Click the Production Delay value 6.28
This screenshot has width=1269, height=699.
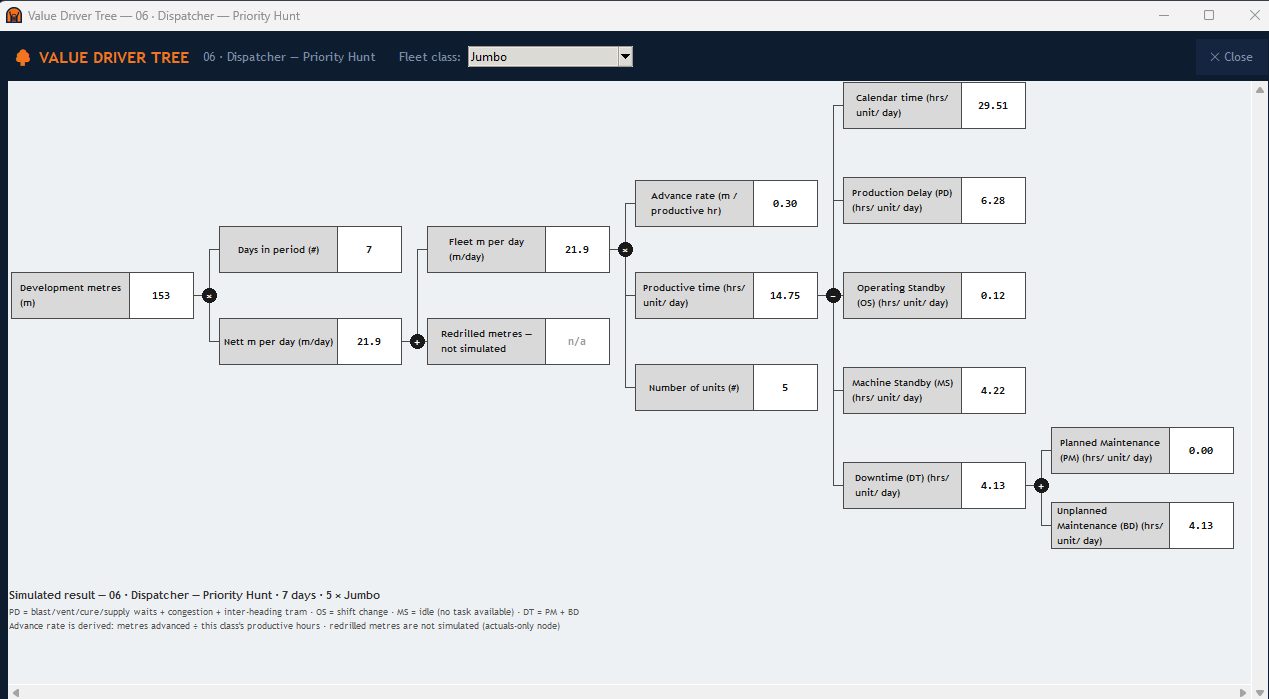pyautogui.click(x=993, y=200)
